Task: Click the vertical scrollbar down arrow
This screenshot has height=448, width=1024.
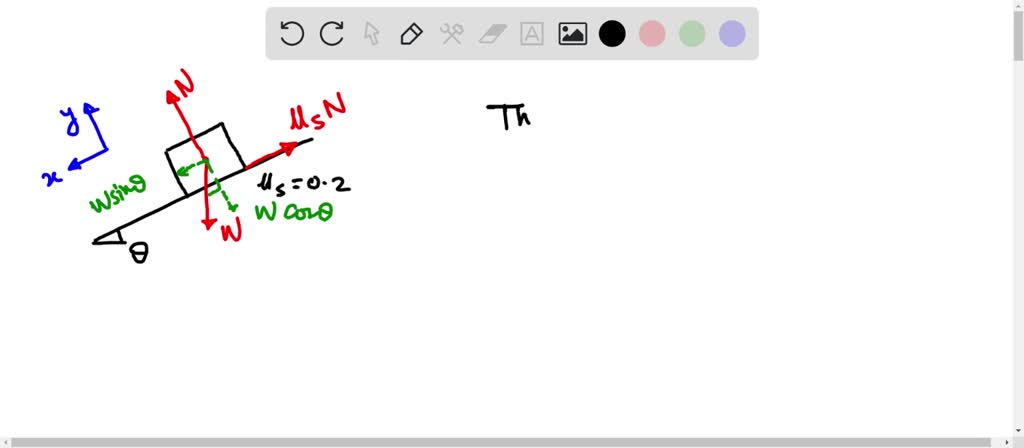Action: pos(1018,431)
